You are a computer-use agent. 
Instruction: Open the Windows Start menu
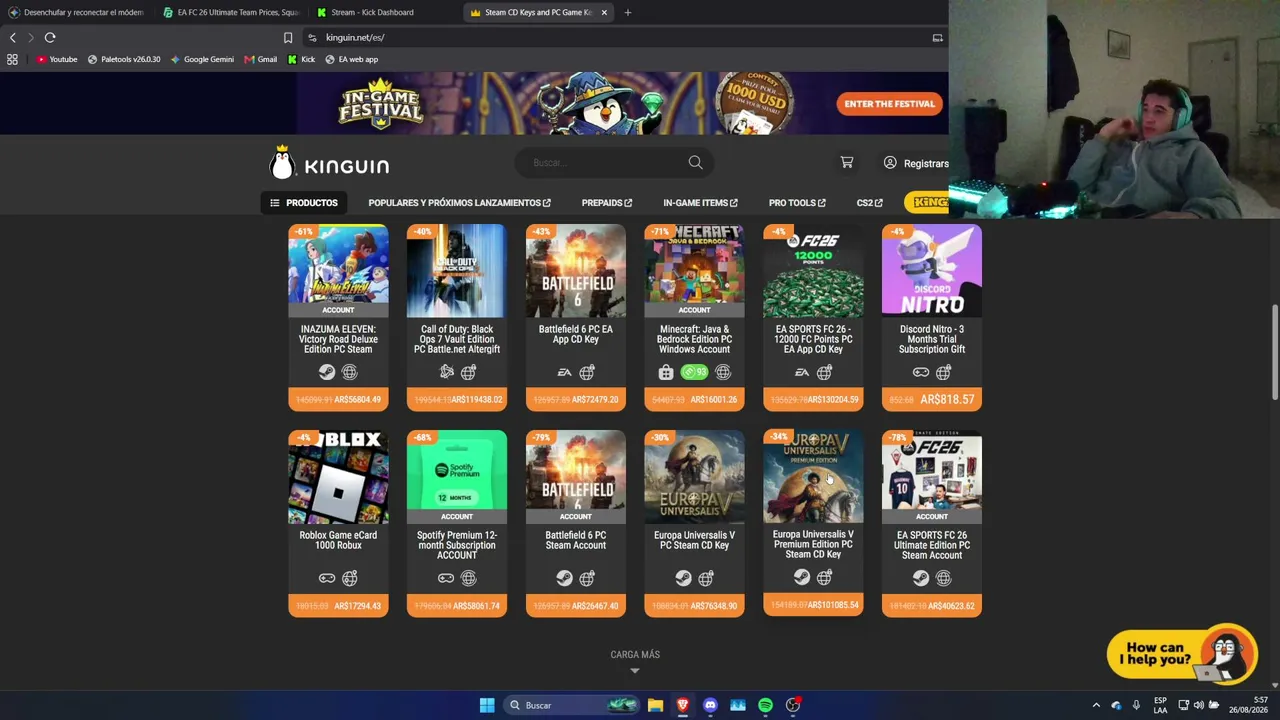487,705
